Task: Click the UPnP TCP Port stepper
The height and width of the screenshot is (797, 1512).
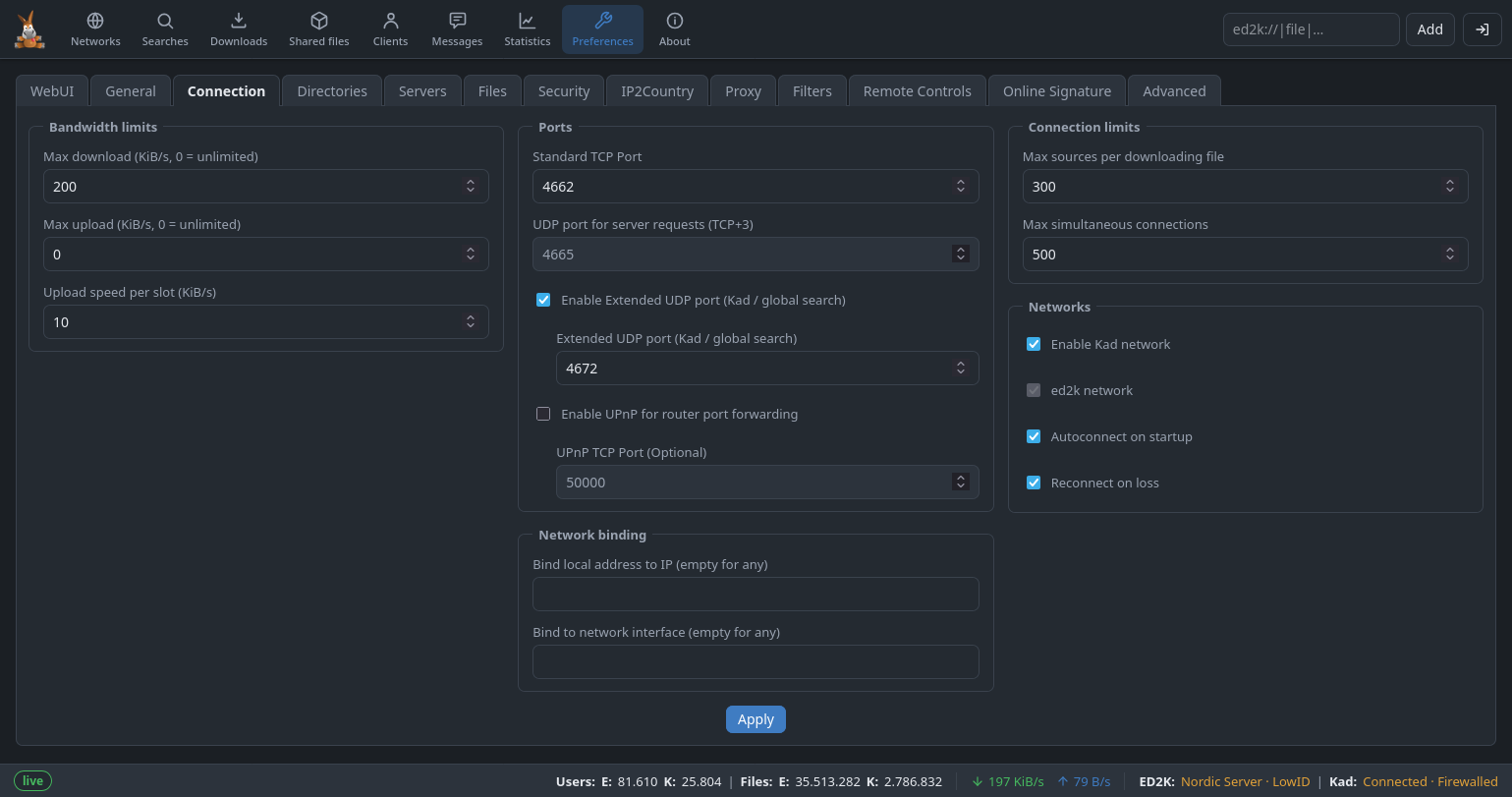Action: tap(961, 482)
